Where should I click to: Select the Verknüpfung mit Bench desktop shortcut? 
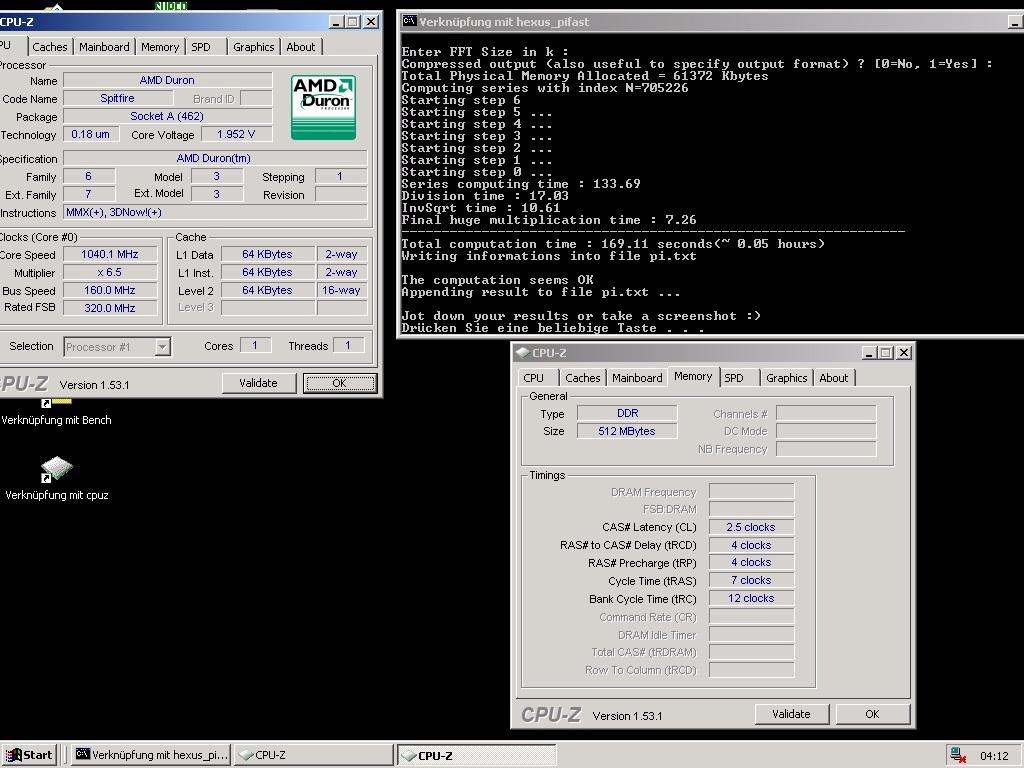pyautogui.click(x=56, y=420)
